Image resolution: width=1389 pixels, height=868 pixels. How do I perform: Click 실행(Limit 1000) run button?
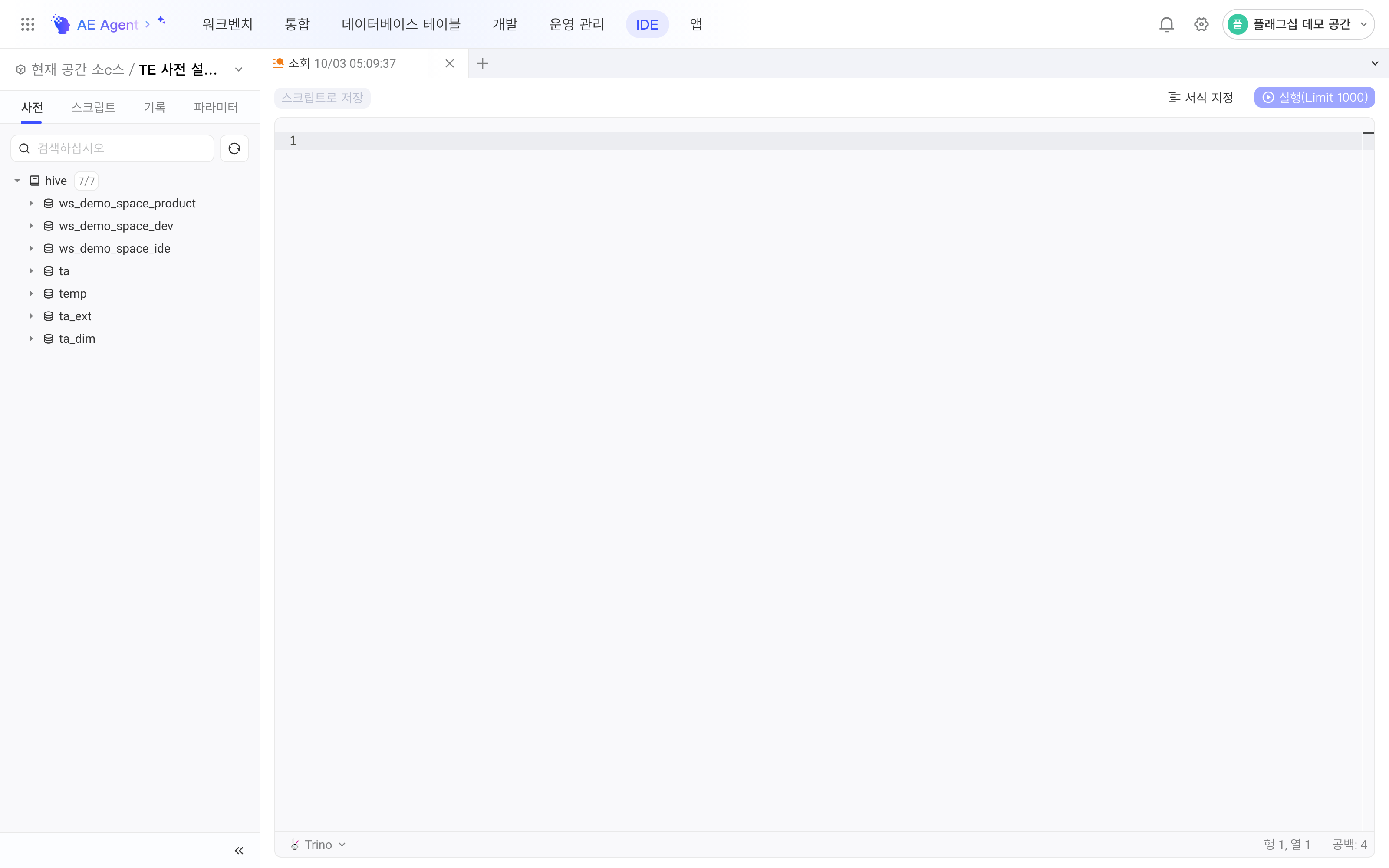point(1314,98)
